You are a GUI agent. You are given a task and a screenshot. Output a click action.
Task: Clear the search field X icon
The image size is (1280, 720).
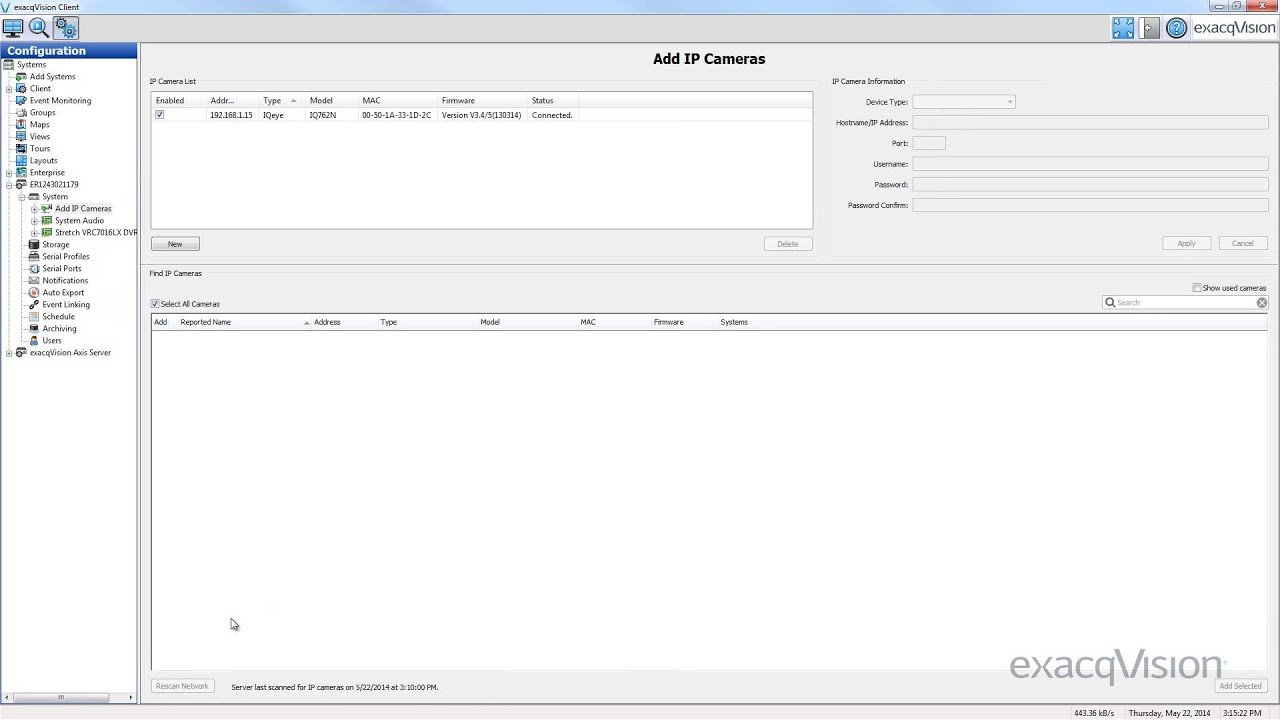(1261, 302)
